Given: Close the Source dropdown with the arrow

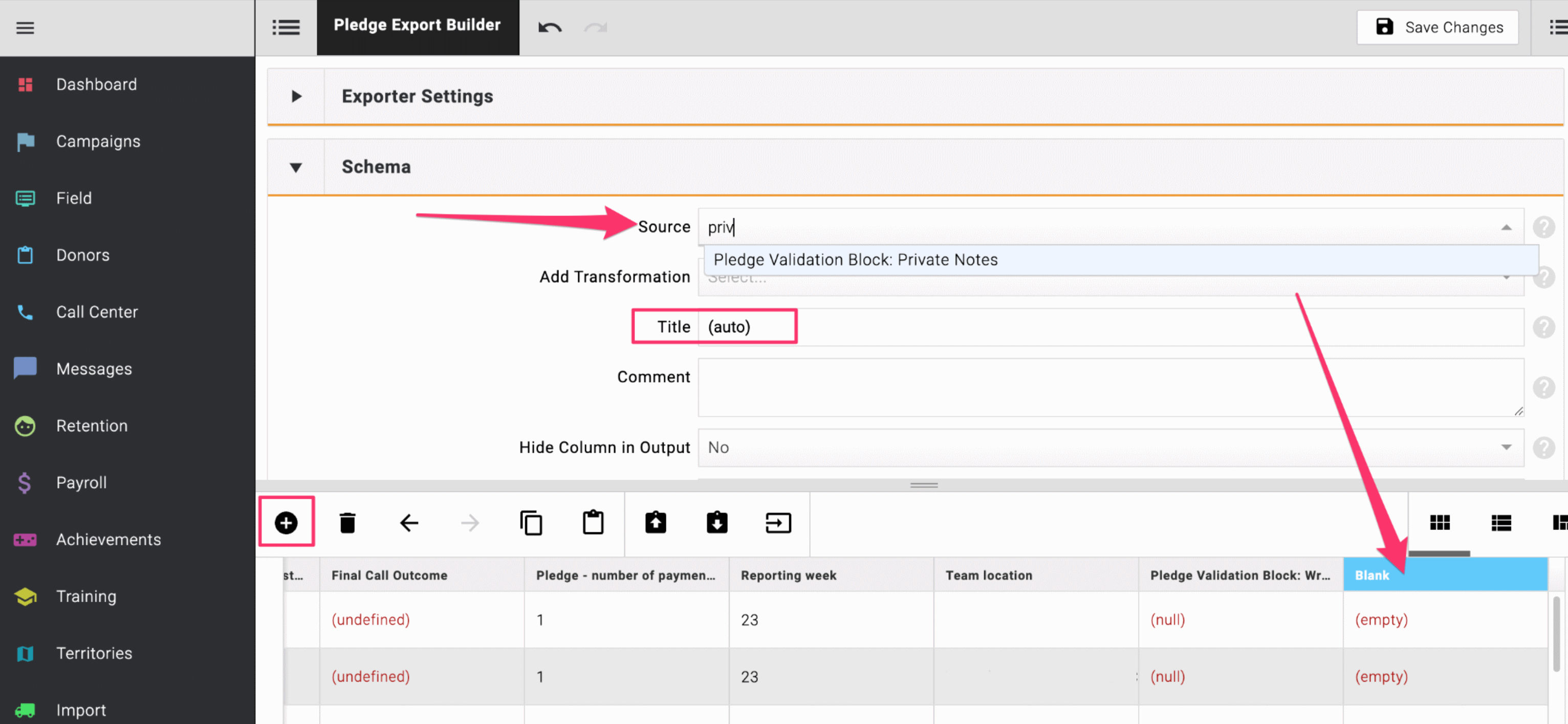Looking at the screenshot, I should click(x=1506, y=227).
